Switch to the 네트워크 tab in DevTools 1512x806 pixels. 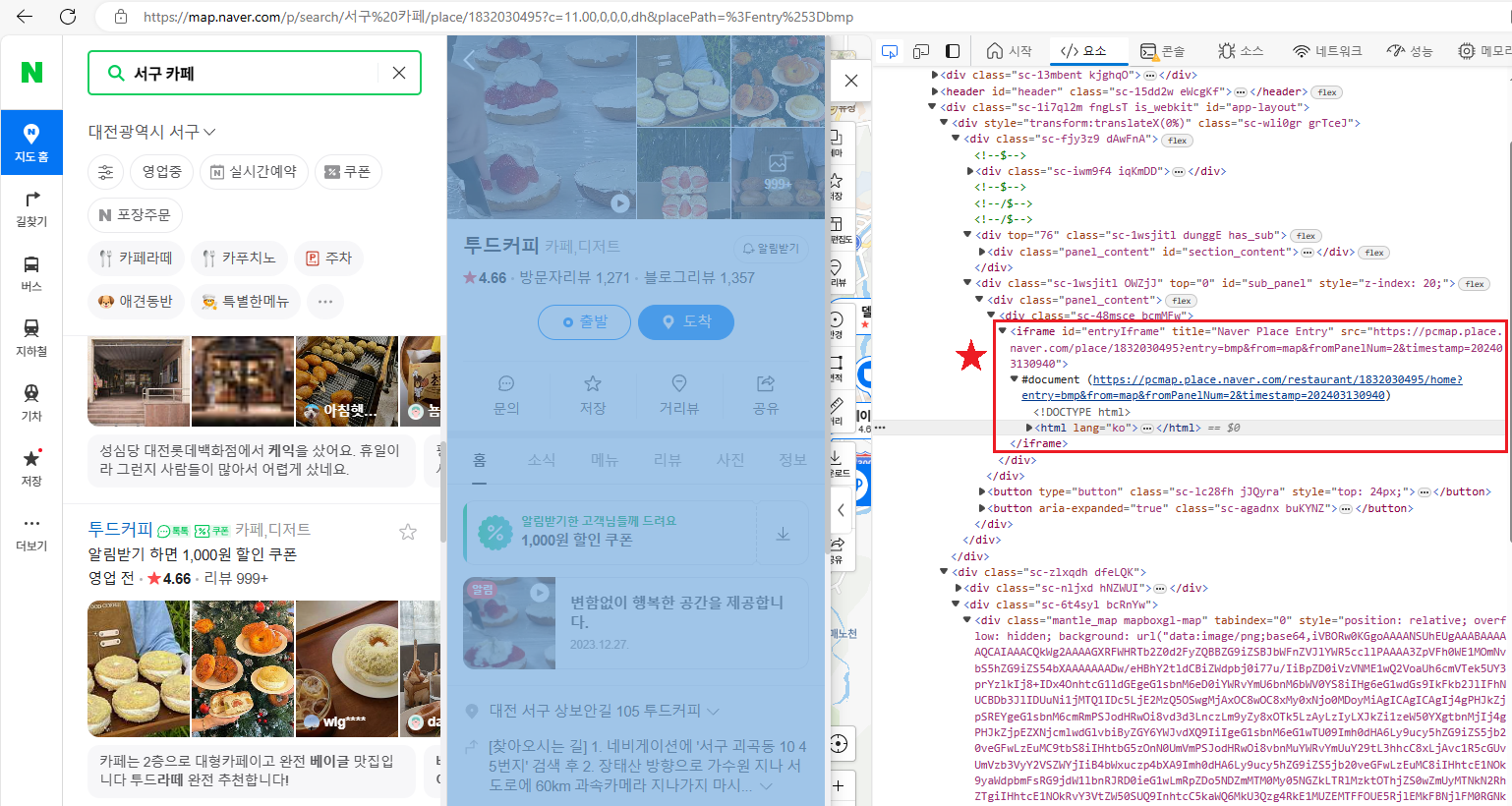[x=1327, y=51]
